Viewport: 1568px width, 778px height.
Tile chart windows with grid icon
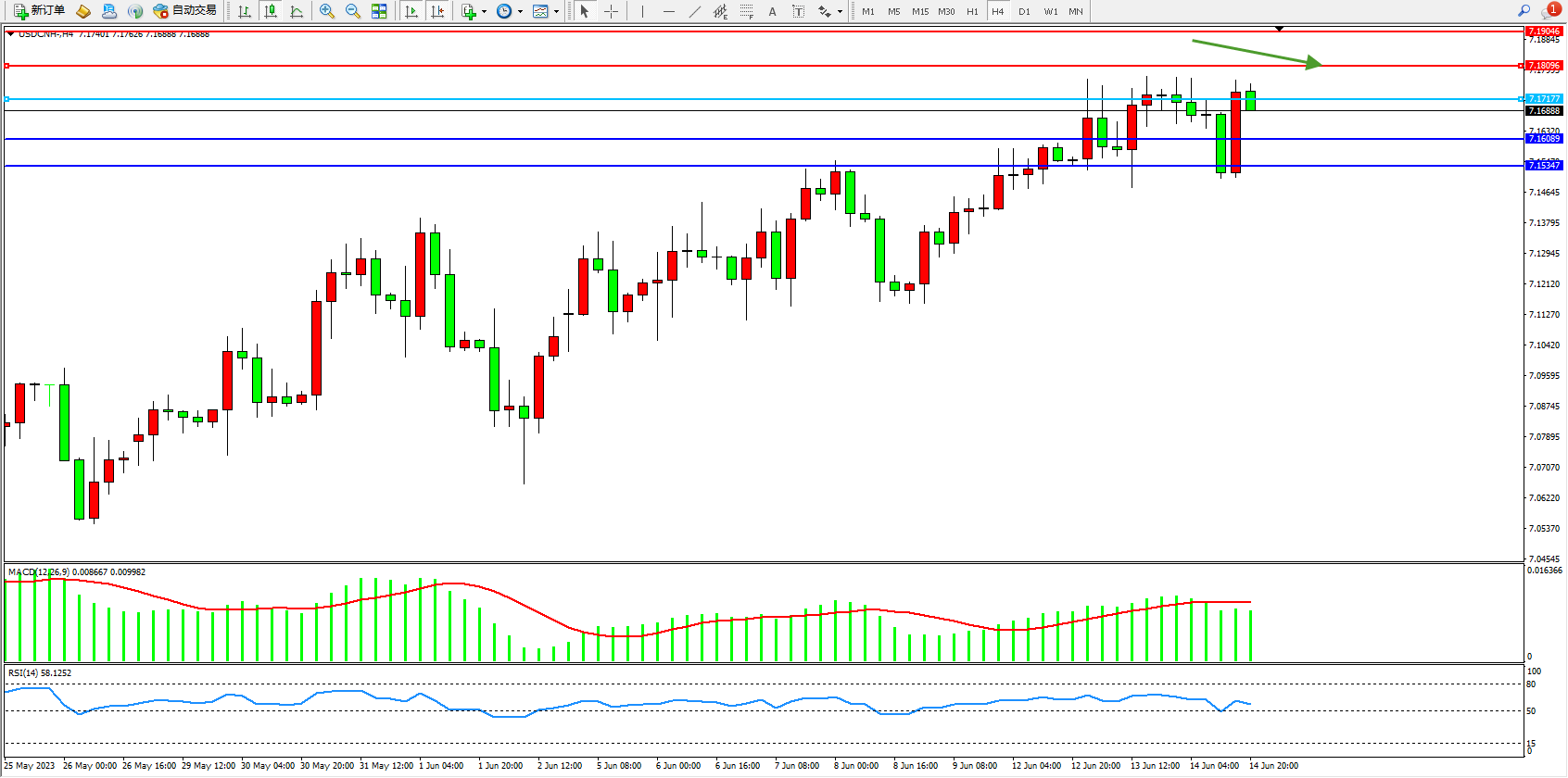click(x=379, y=11)
